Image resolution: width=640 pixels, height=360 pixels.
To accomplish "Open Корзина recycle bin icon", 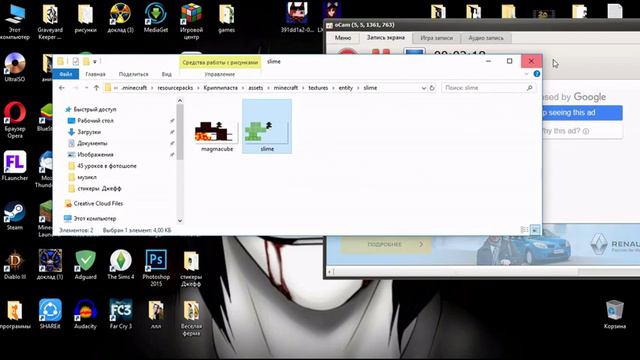I will tap(615, 314).
